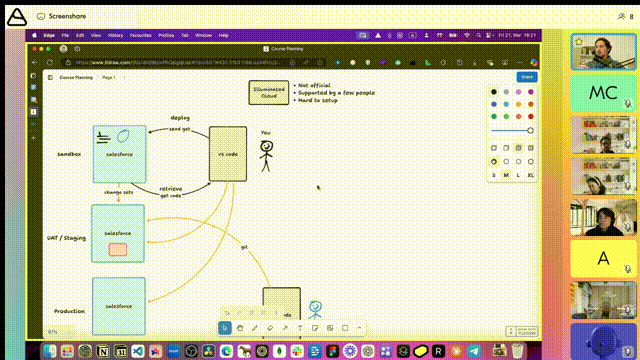This screenshot has height=360, width=640.
Task: Click the Course Planning document name
Action: click(x=76, y=77)
